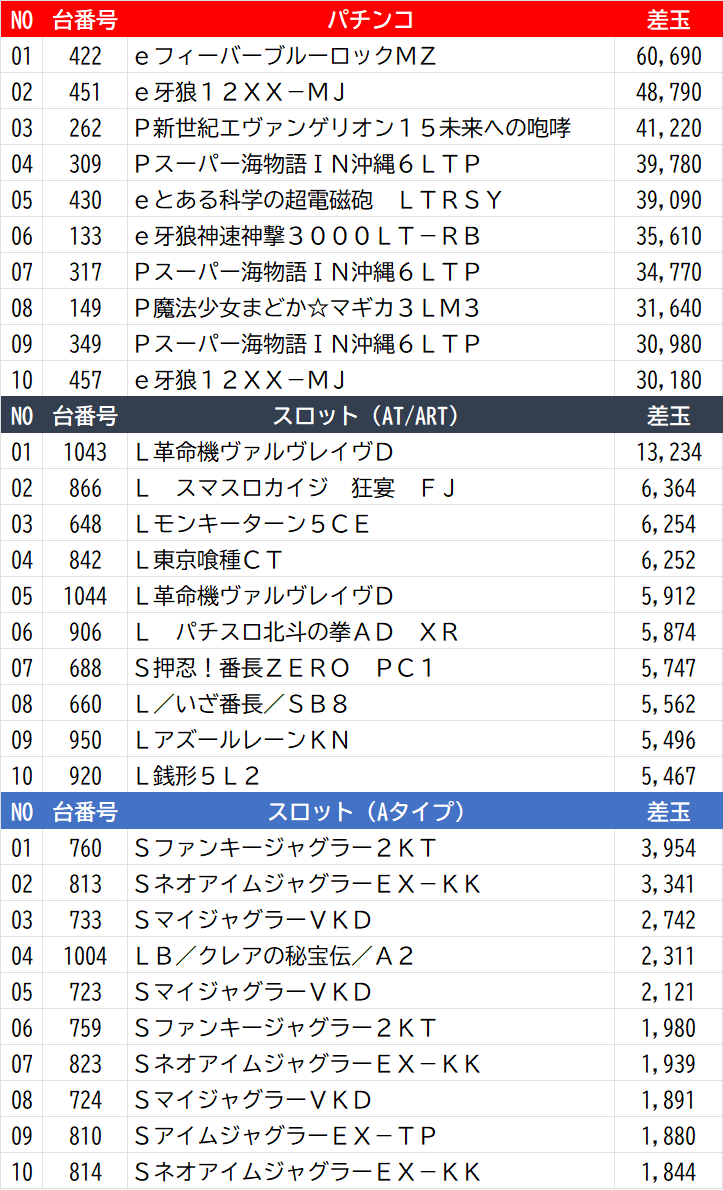Screen dimensions: 723x1190
Task: Click the value 30,180
Action: tap(668, 380)
